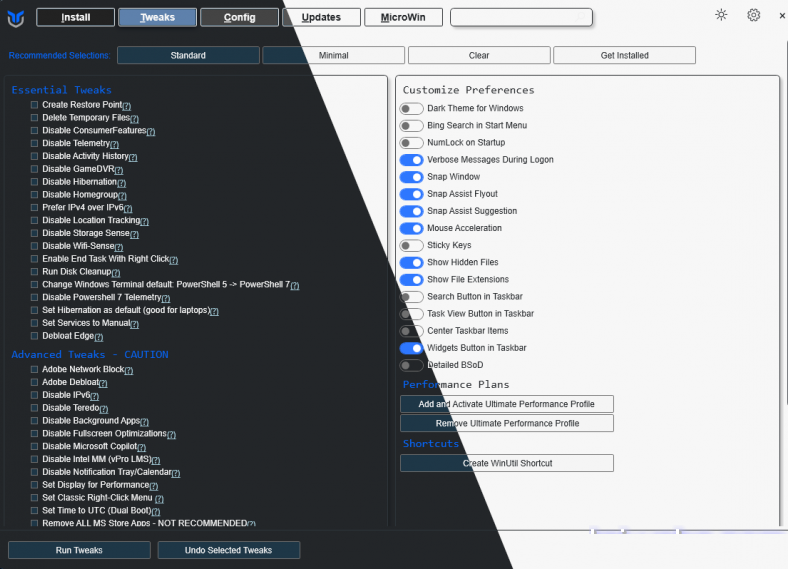The image size is (788, 569).
Task: Turn off Verbose Messages During Logon
Action: click(411, 160)
